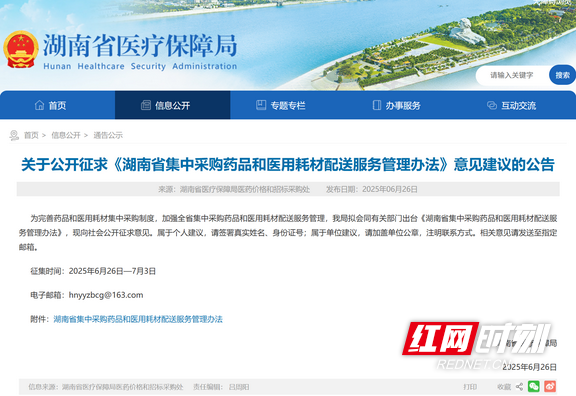
Task: Click the 湖南省医疗保障局 site title
Action: 140,46
